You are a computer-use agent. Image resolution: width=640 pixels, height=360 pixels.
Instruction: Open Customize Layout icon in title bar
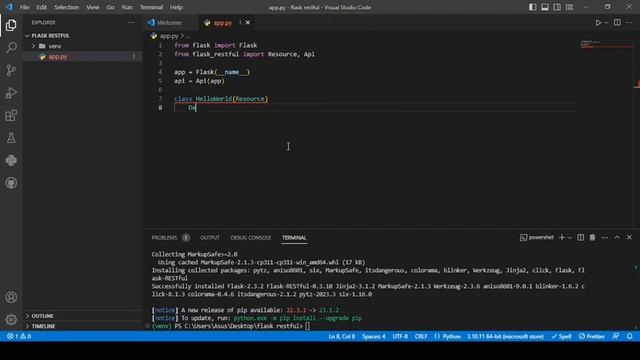pyautogui.click(x=569, y=7)
